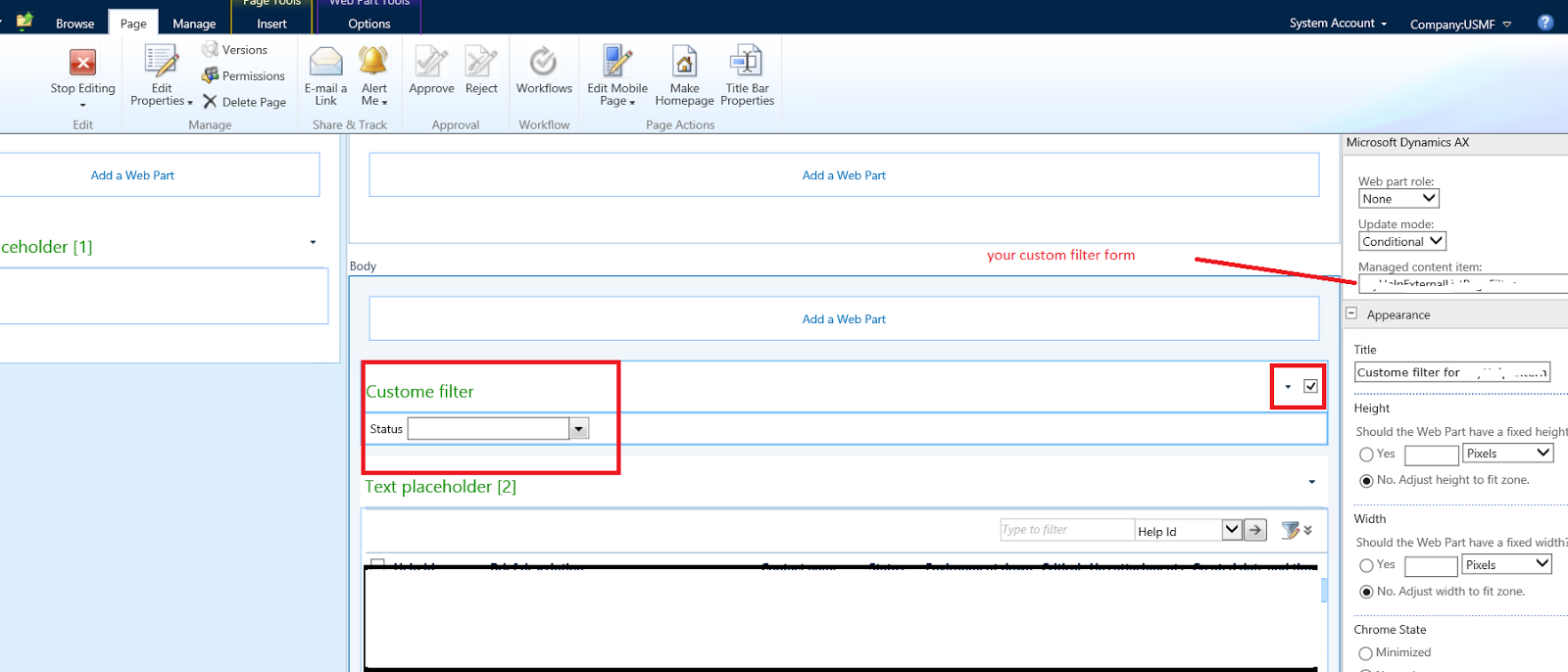This screenshot has width=1568, height=672.
Task: Switch to the Options tab
Action: coord(369,24)
